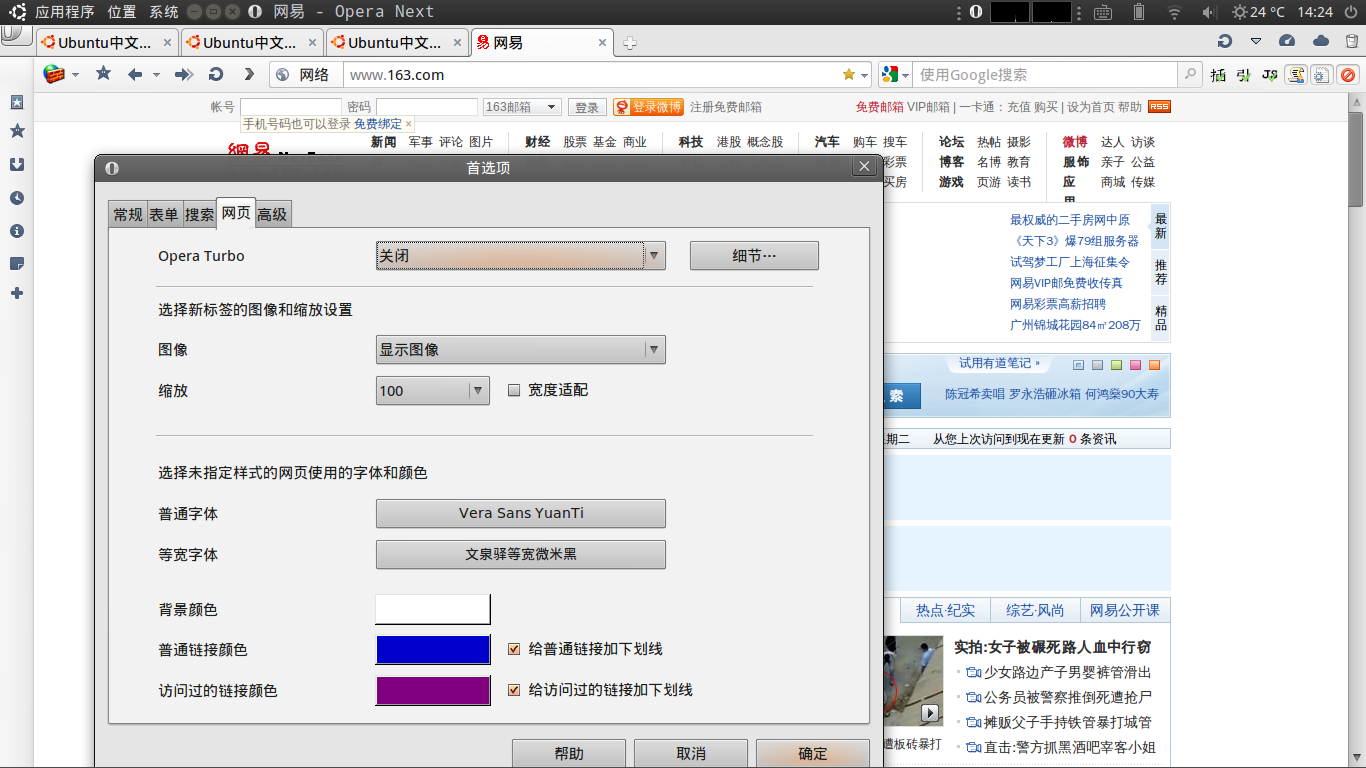Image resolution: width=1366 pixels, height=768 pixels.
Task: Click the volume icon in the system tray
Action: pos(1208,12)
